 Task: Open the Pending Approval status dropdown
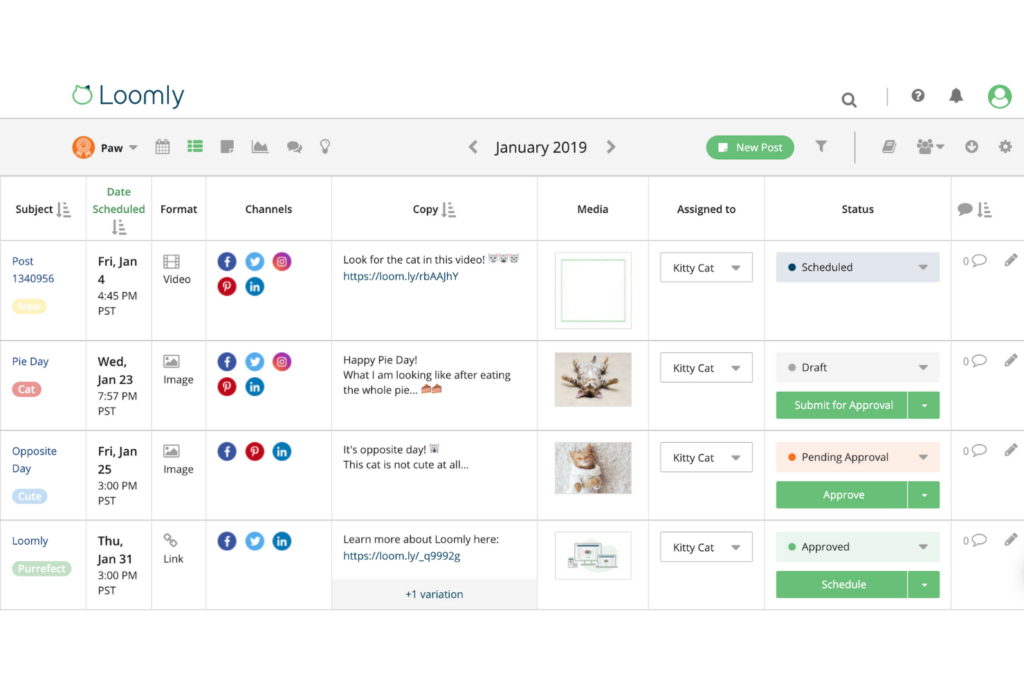pyautogui.click(x=857, y=457)
